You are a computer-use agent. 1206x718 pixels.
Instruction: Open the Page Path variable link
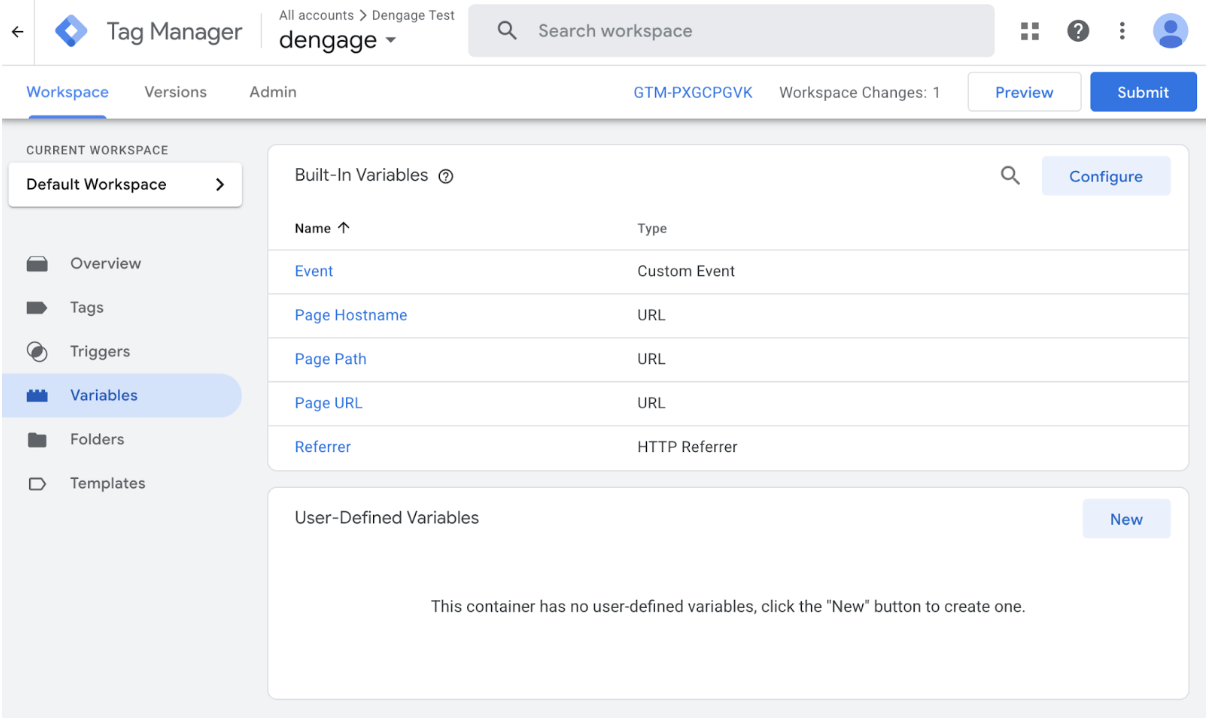pos(331,359)
